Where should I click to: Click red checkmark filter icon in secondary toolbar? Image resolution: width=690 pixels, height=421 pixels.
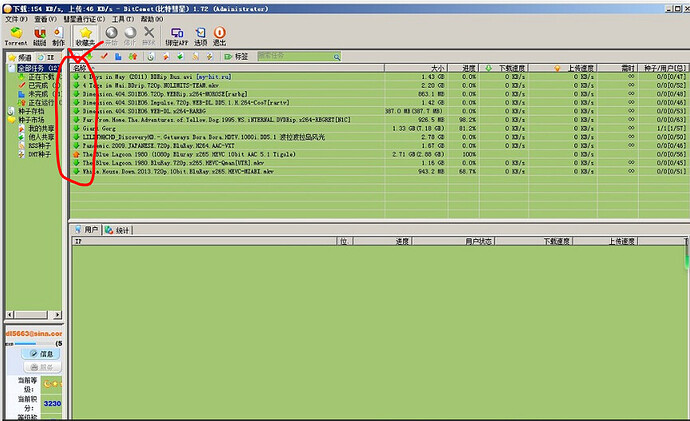[x=104, y=56]
